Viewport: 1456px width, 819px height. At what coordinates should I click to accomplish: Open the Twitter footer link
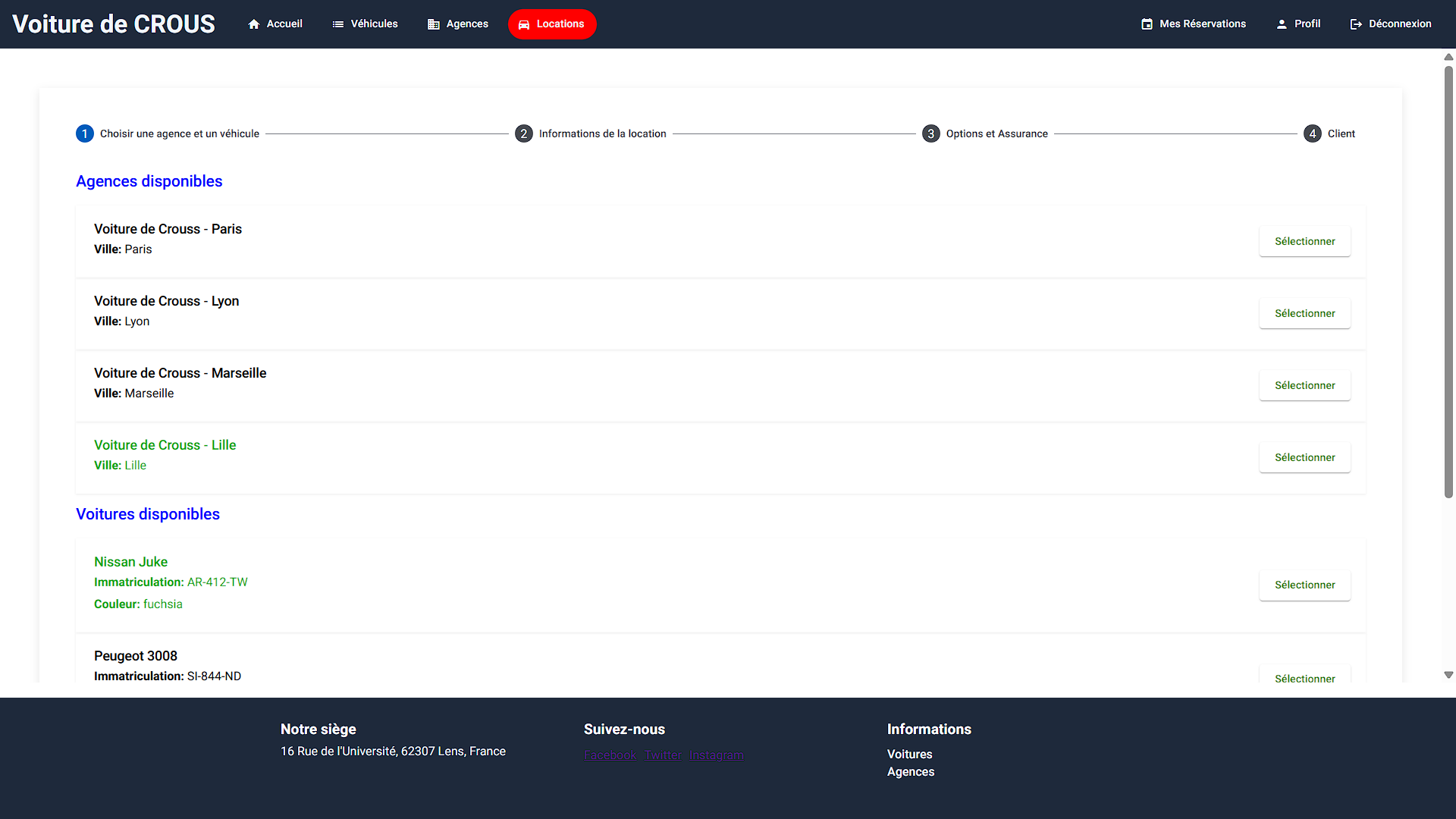pyautogui.click(x=663, y=755)
